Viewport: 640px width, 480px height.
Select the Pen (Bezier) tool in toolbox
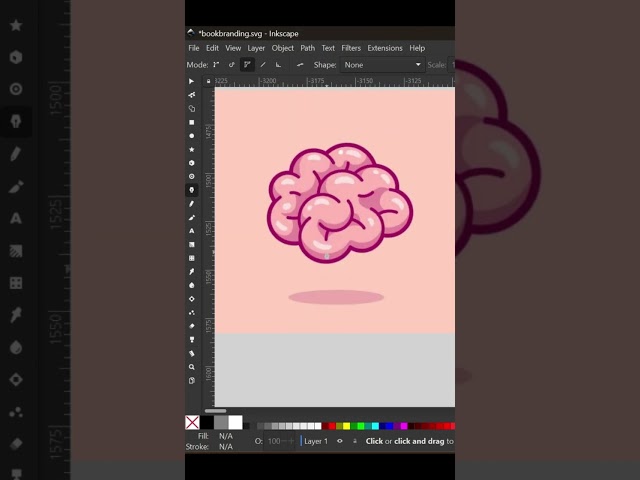click(191, 190)
